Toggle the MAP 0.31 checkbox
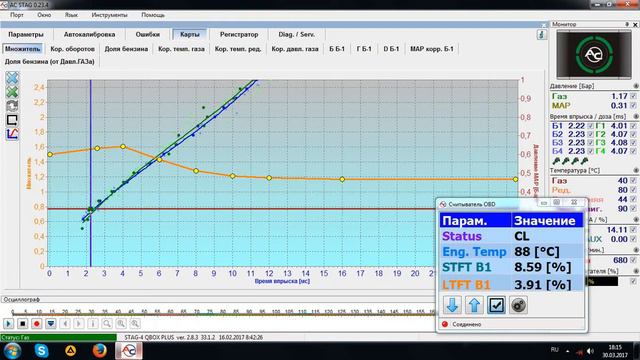The image size is (640, 360). 633,105
